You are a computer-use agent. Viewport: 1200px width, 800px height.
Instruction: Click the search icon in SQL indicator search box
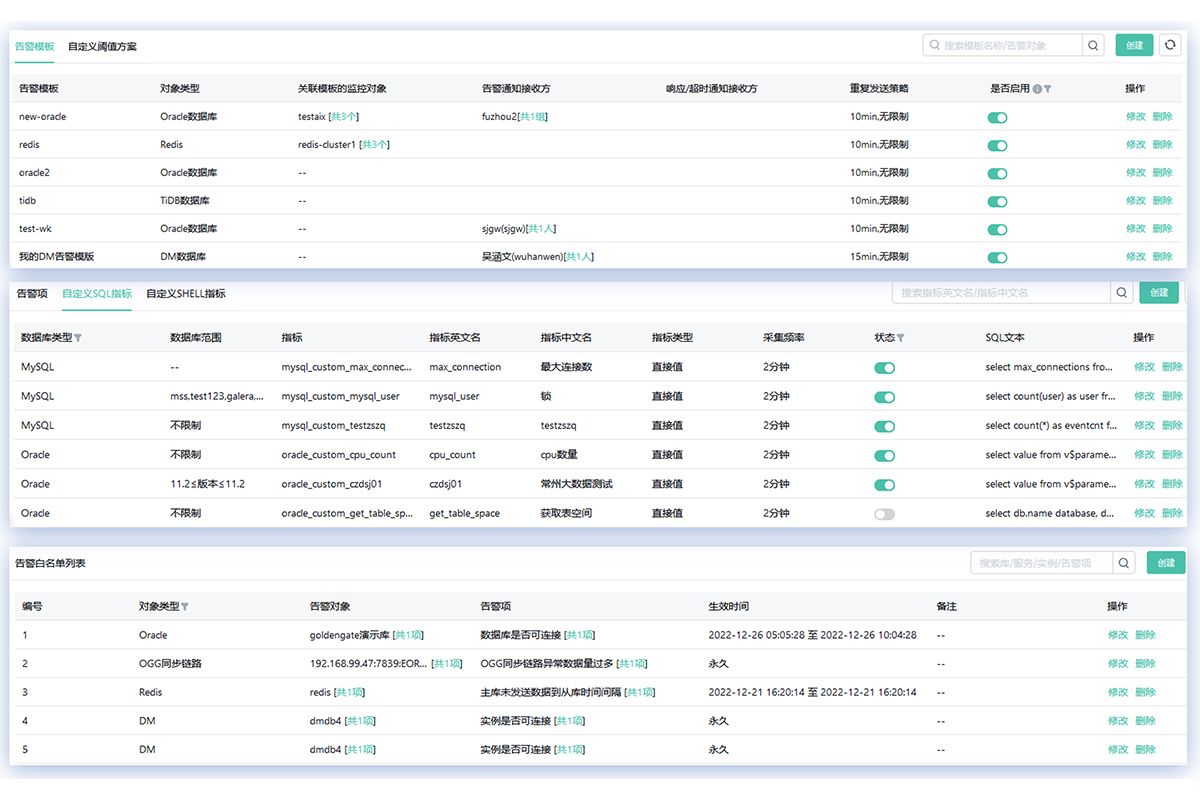pos(1122,293)
